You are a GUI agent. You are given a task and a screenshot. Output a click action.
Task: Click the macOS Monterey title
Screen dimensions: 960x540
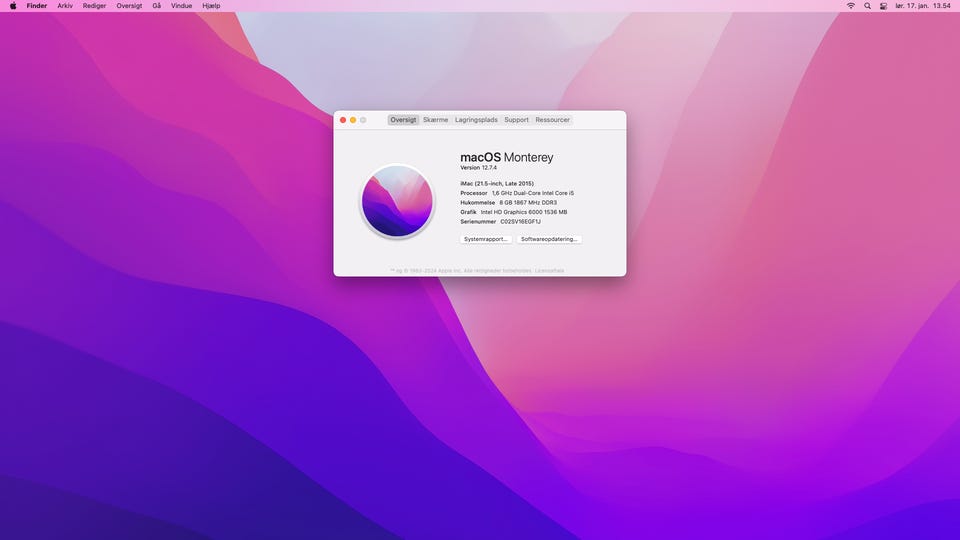click(x=507, y=157)
